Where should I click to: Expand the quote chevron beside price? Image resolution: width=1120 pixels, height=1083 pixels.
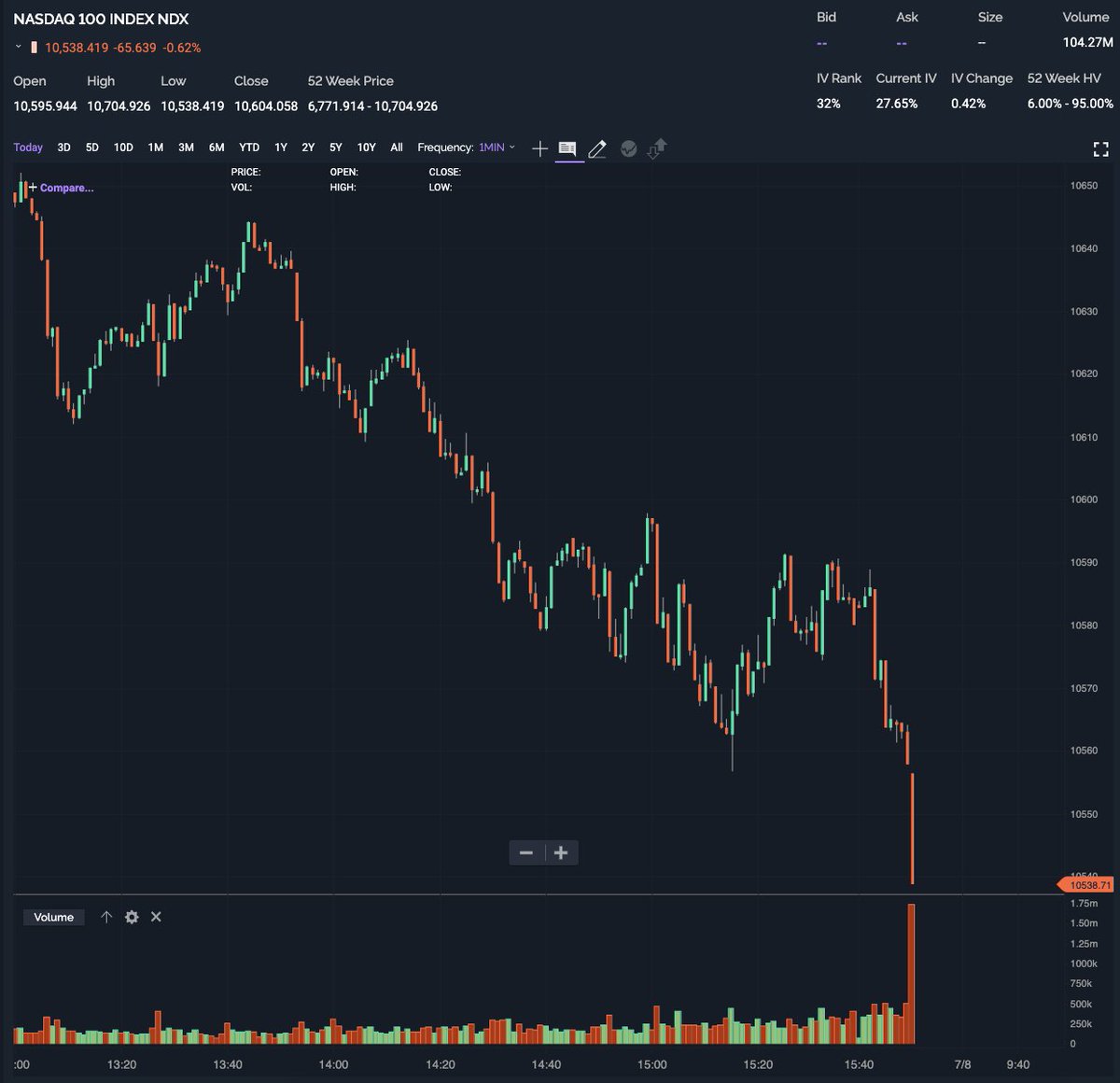(19, 47)
